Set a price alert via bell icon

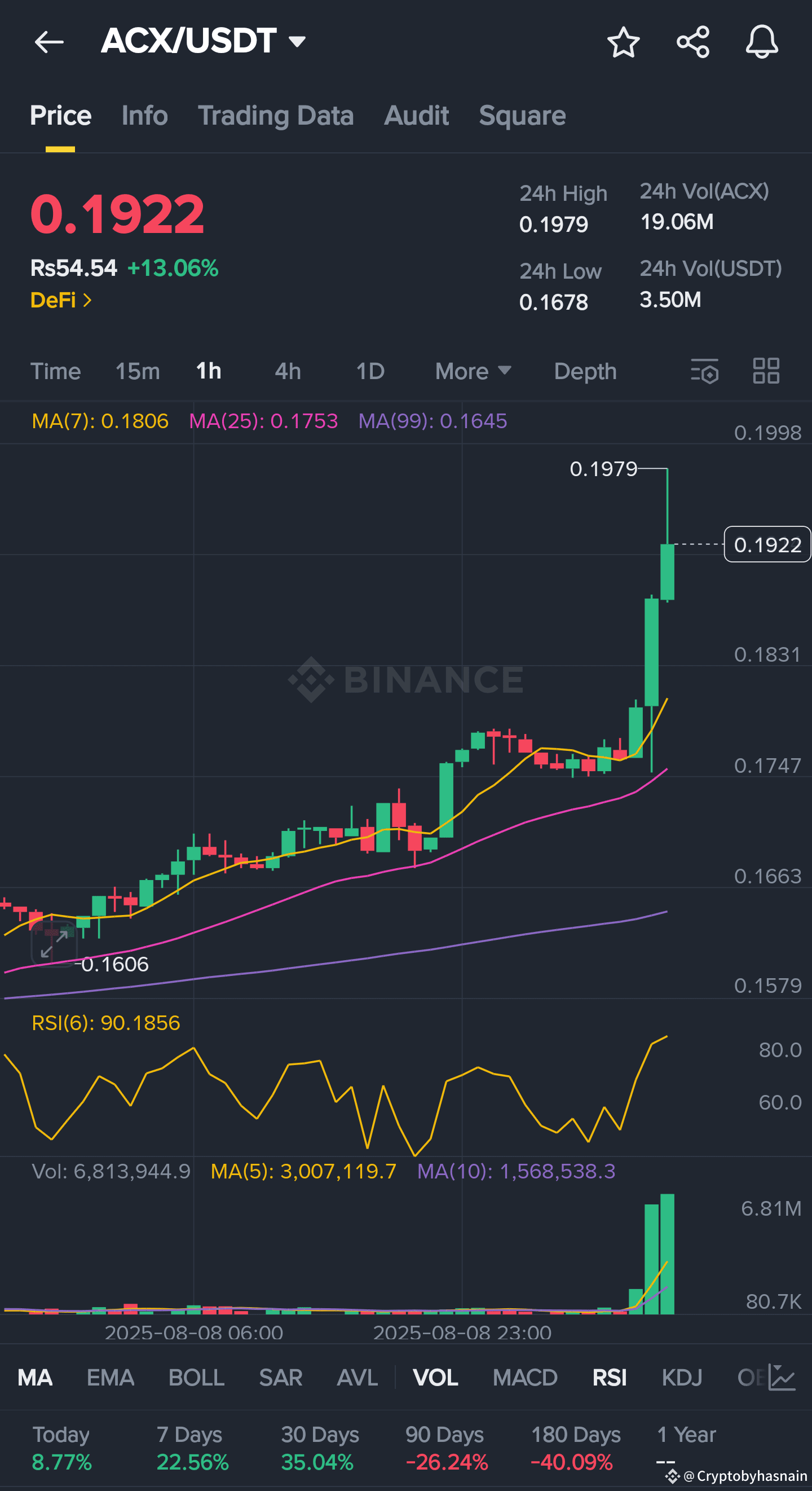click(762, 42)
